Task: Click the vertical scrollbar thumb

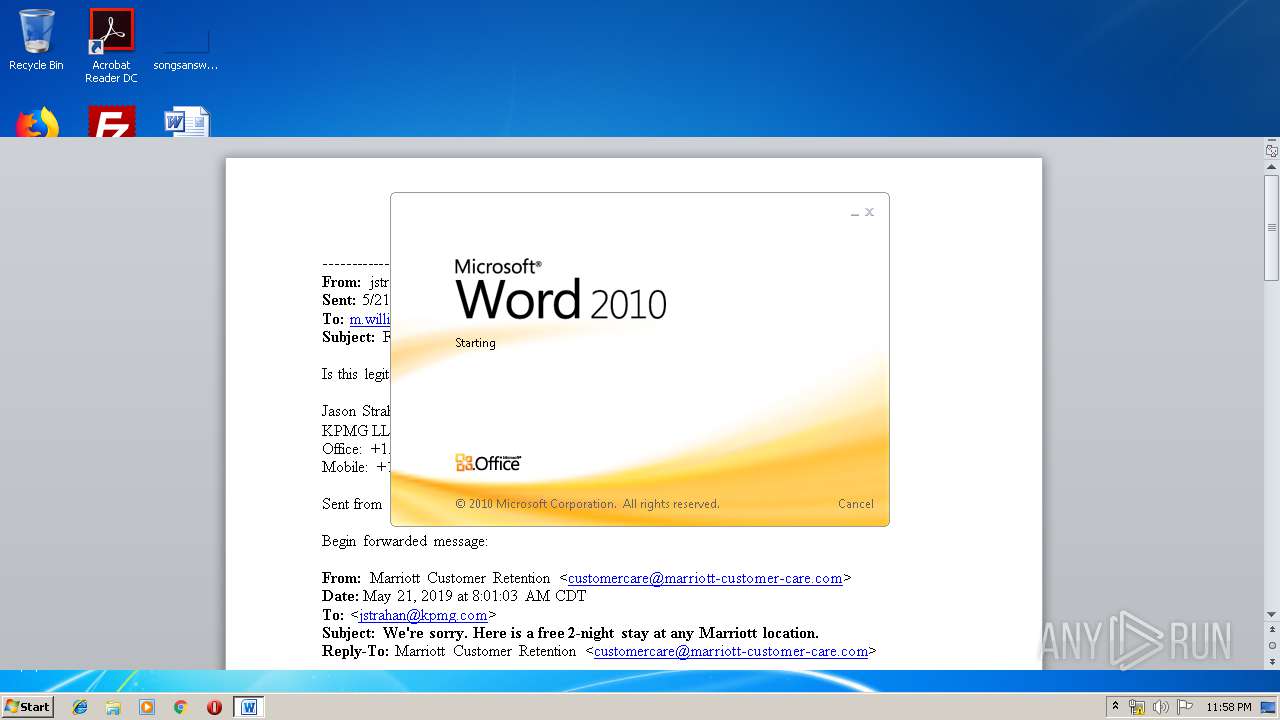Action: (1272, 227)
